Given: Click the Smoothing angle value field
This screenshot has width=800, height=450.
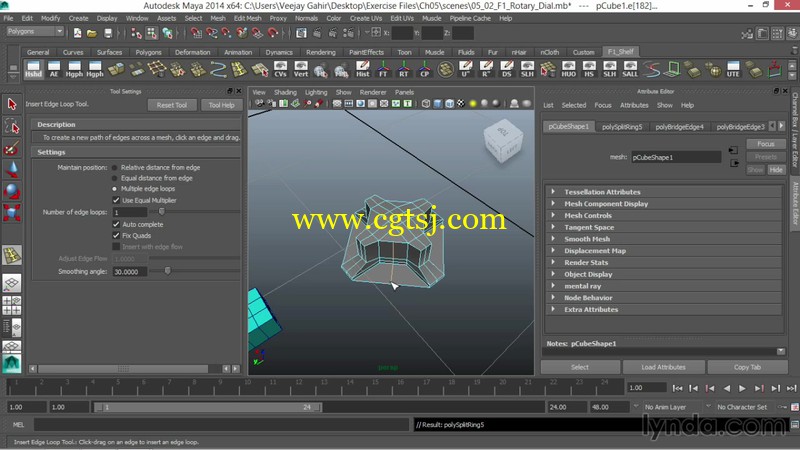Looking at the screenshot, I should [x=130, y=271].
